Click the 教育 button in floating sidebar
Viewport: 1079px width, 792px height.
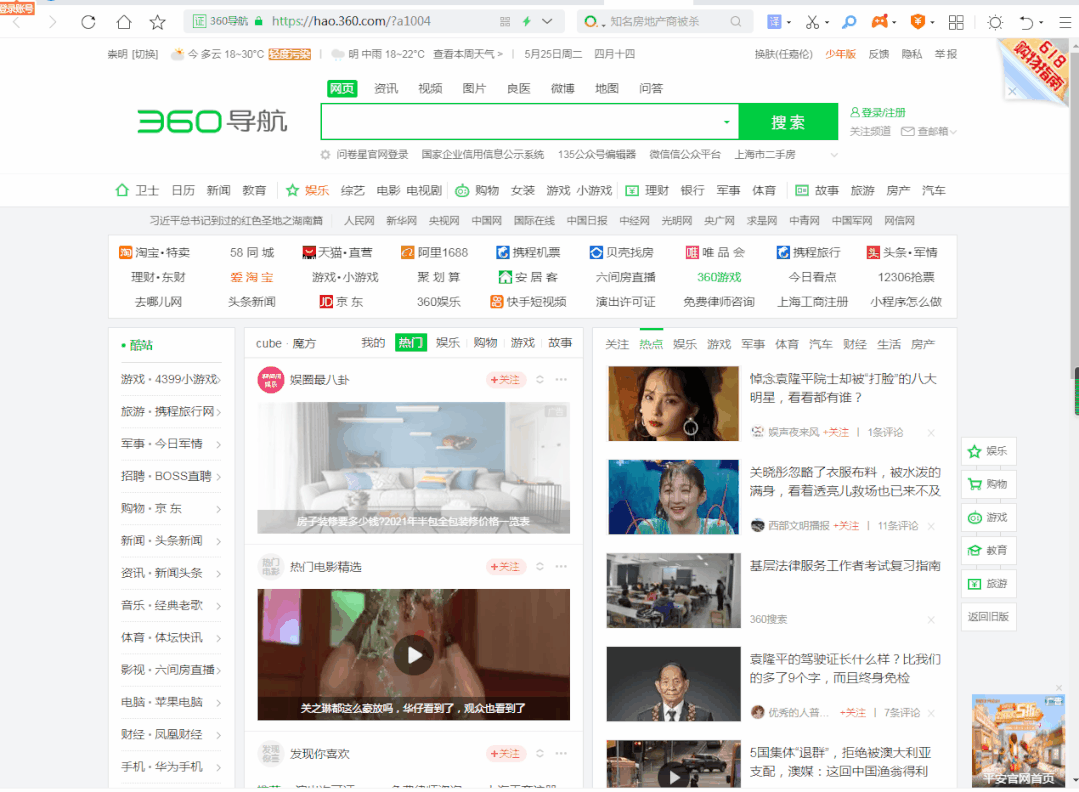coord(988,550)
